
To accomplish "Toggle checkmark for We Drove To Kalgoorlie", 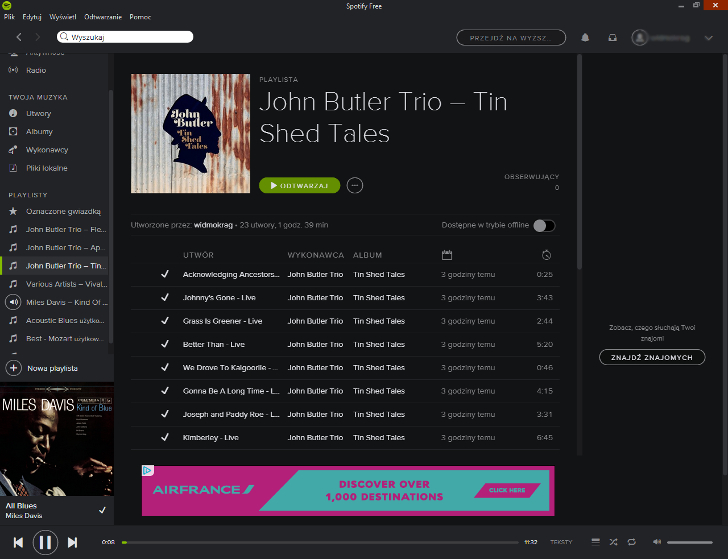I will (x=165, y=367).
